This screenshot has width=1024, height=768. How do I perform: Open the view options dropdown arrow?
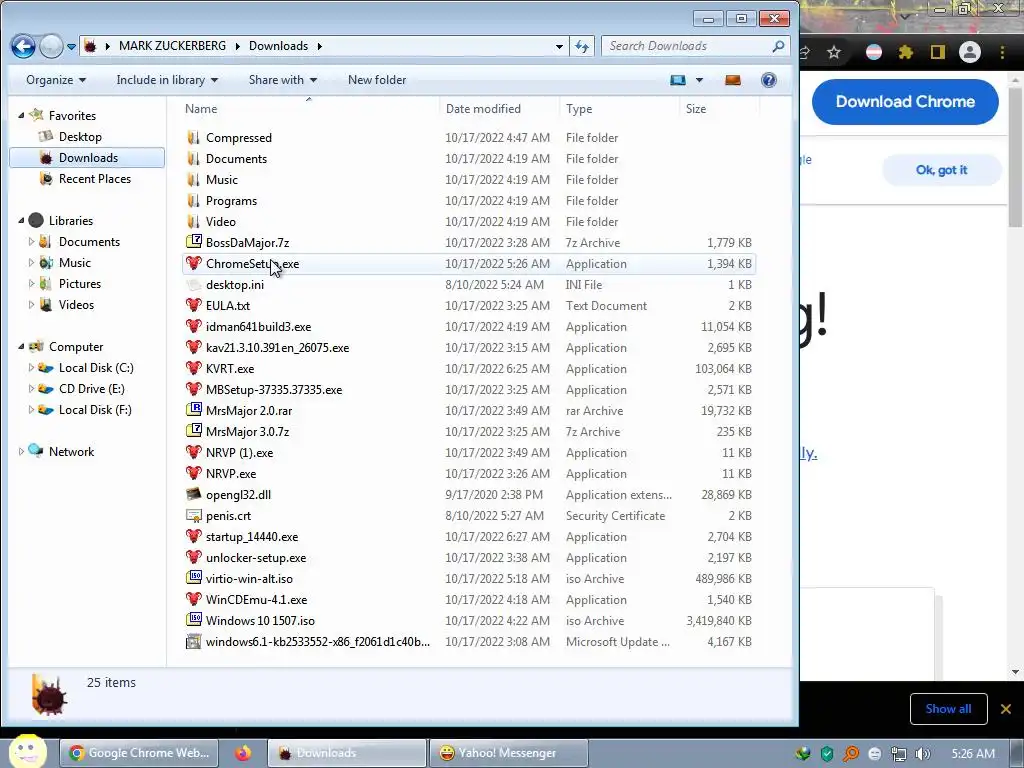coord(699,80)
